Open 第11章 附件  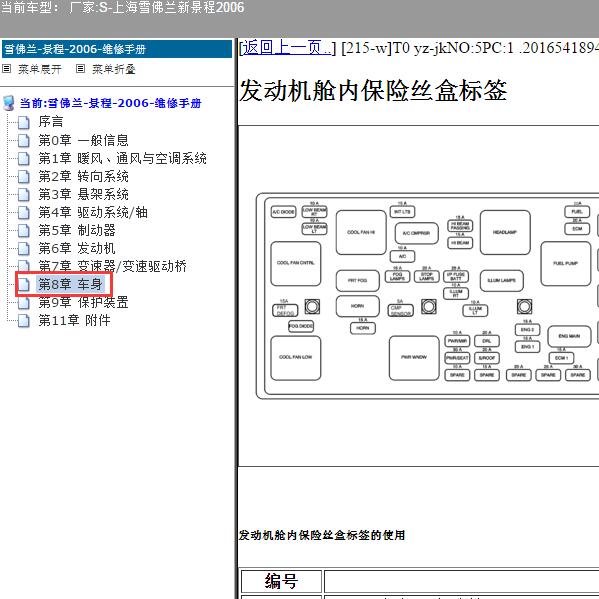(74, 320)
